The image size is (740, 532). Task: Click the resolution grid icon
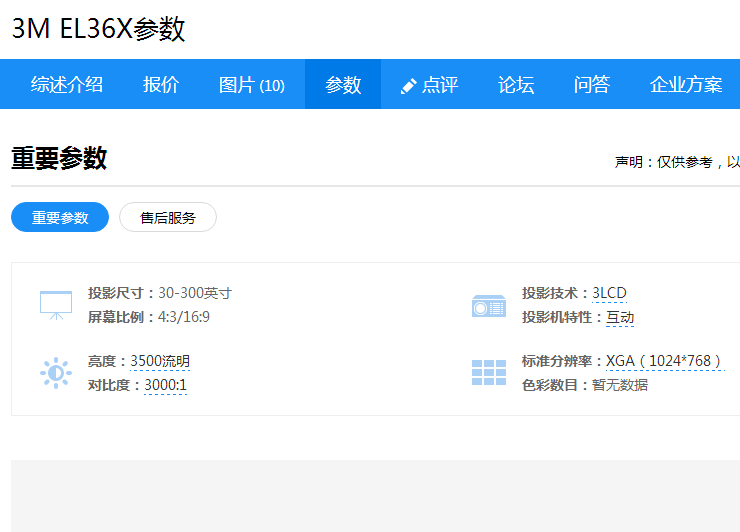click(489, 372)
